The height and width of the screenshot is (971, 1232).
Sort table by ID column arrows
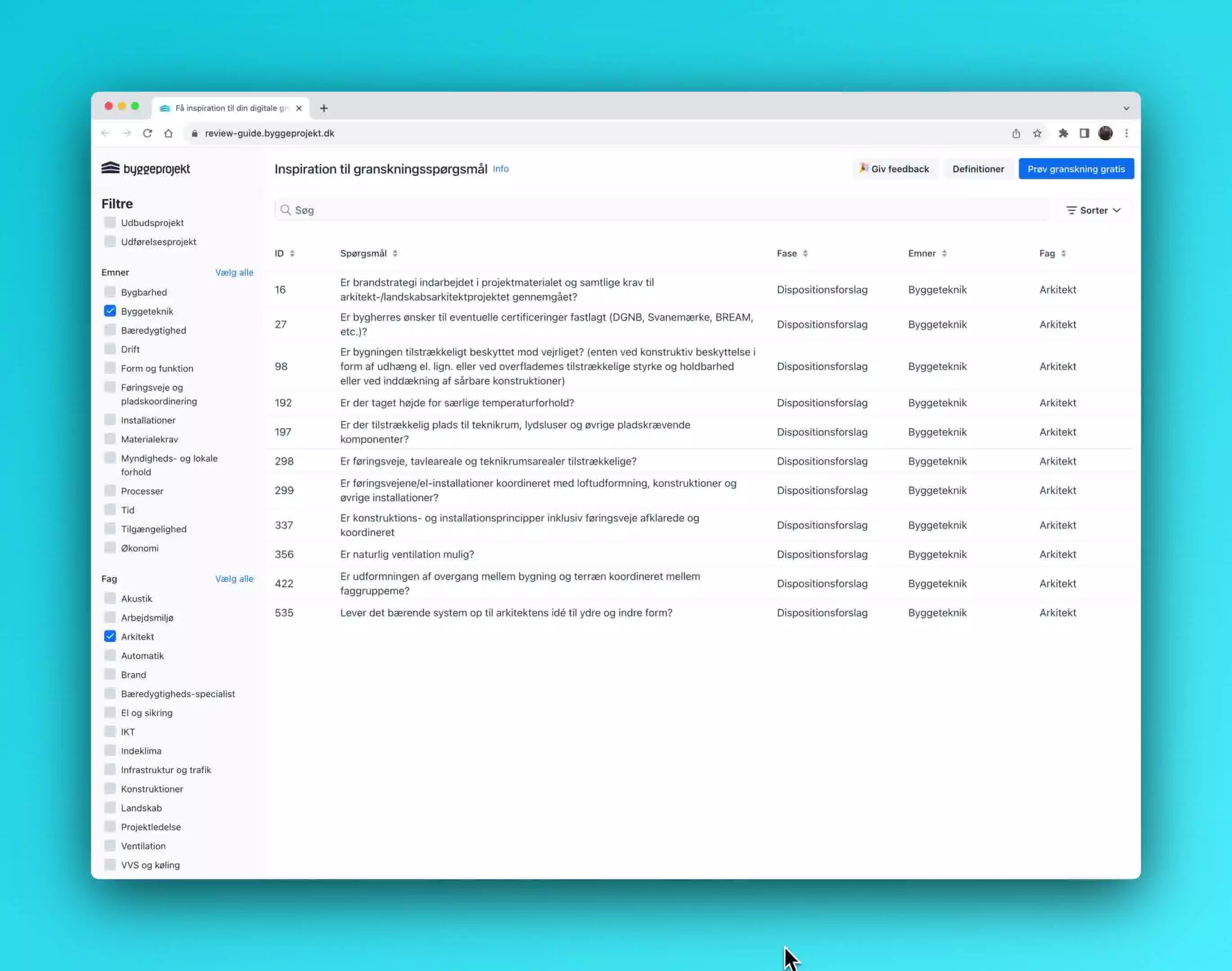click(292, 254)
